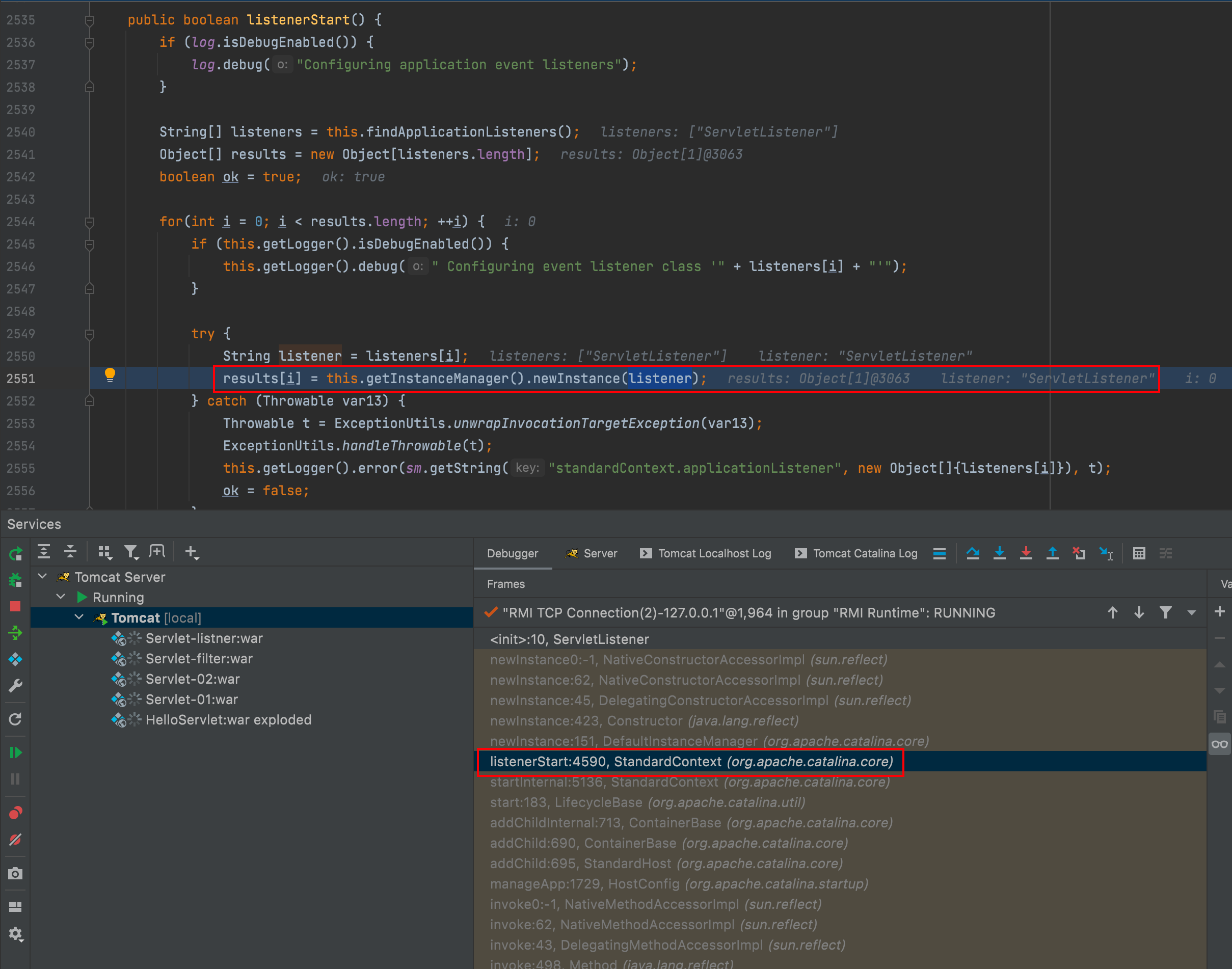Image resolution: width=1232 pixels, height=969 pixels.
Task: Toggle the glasses watch view icon
Action: click(x=1219, y=744)
